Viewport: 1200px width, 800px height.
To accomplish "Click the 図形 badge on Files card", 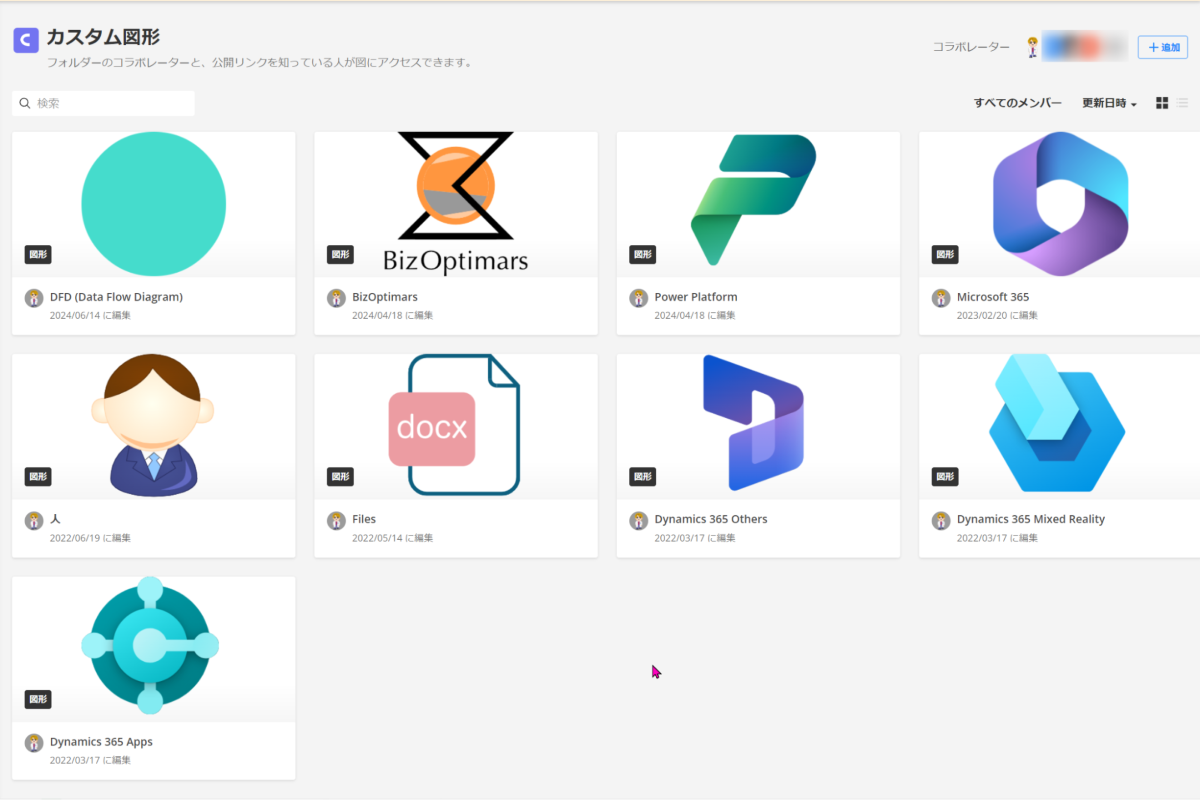I will click(340, 477).
